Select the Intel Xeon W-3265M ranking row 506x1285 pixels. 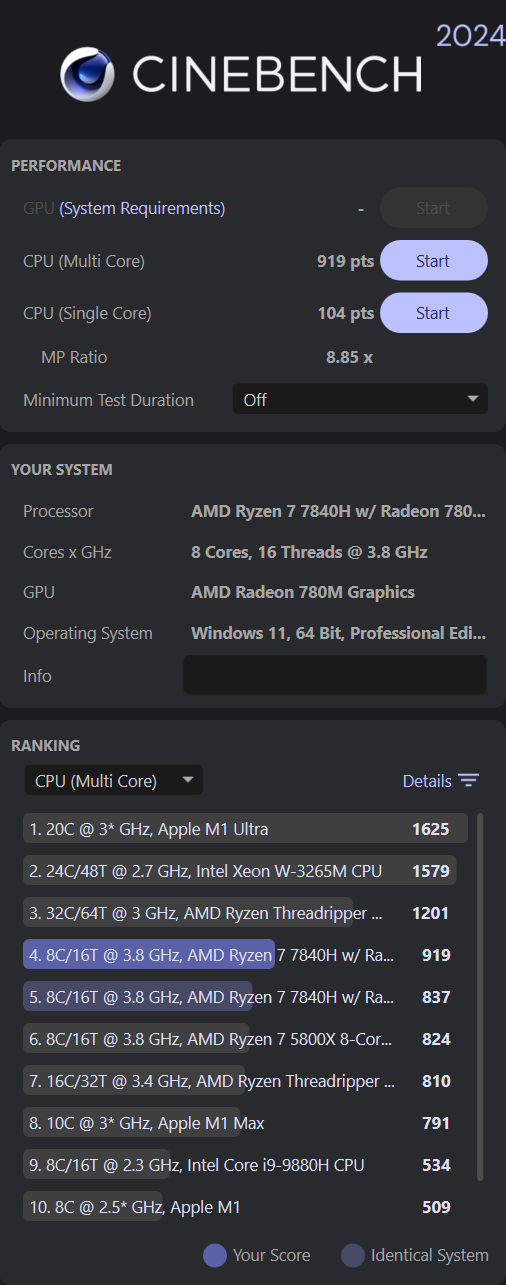point(245,871)
